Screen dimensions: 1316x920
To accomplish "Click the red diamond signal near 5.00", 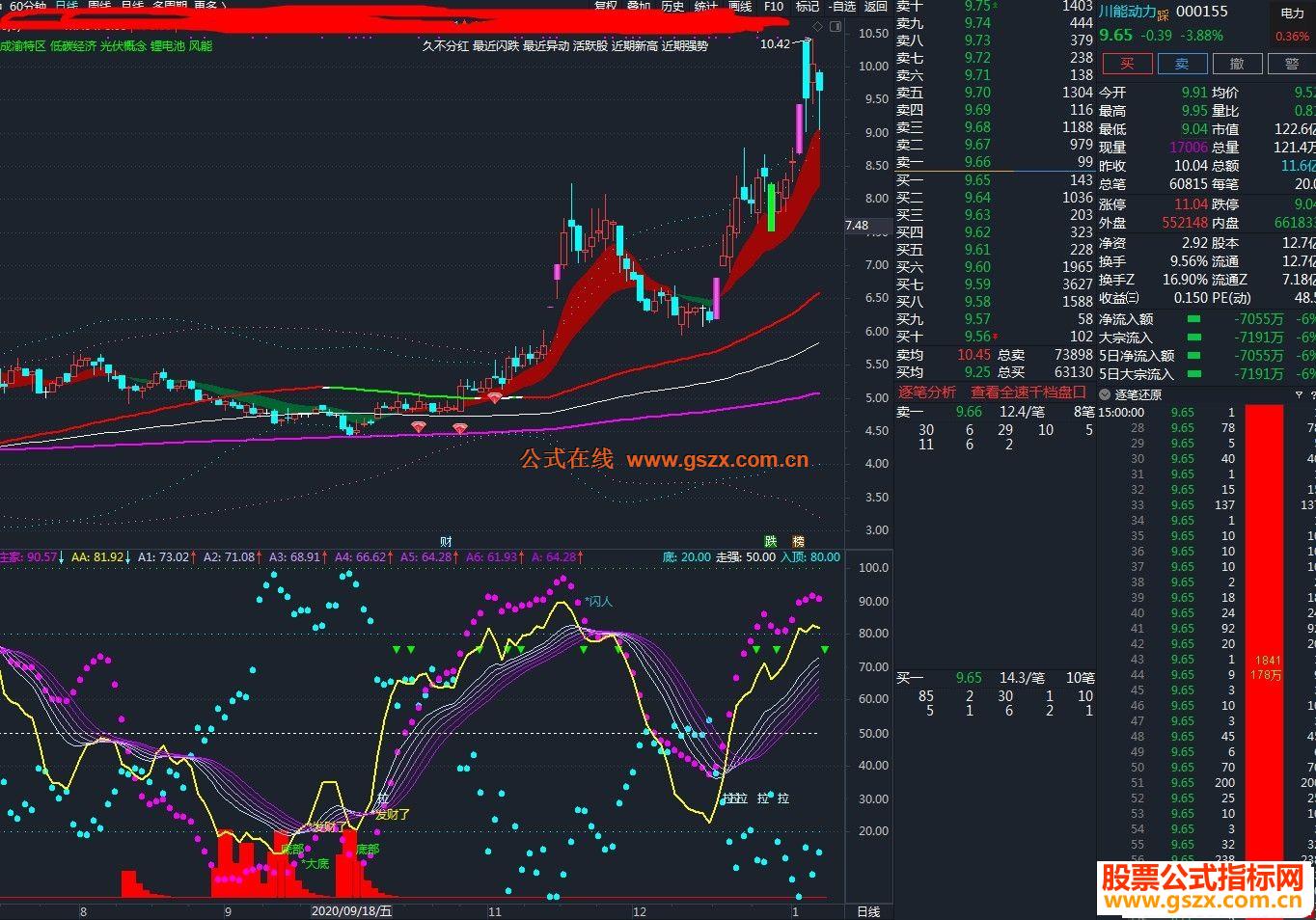I will (x=494, y=396).
